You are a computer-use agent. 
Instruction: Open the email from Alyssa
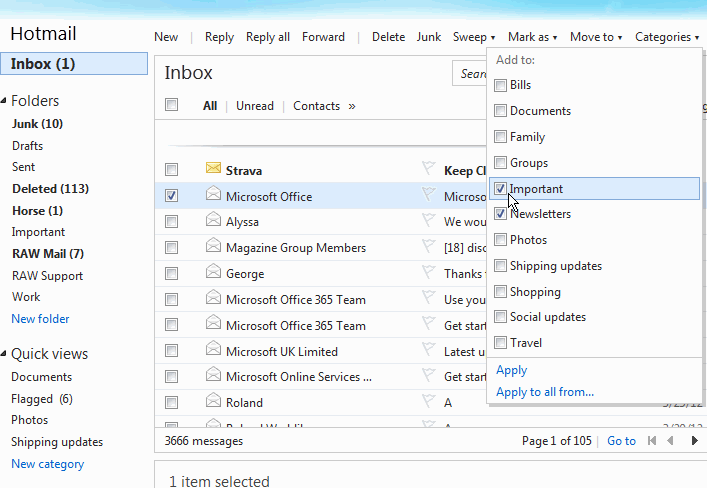(x=242, y=222)
